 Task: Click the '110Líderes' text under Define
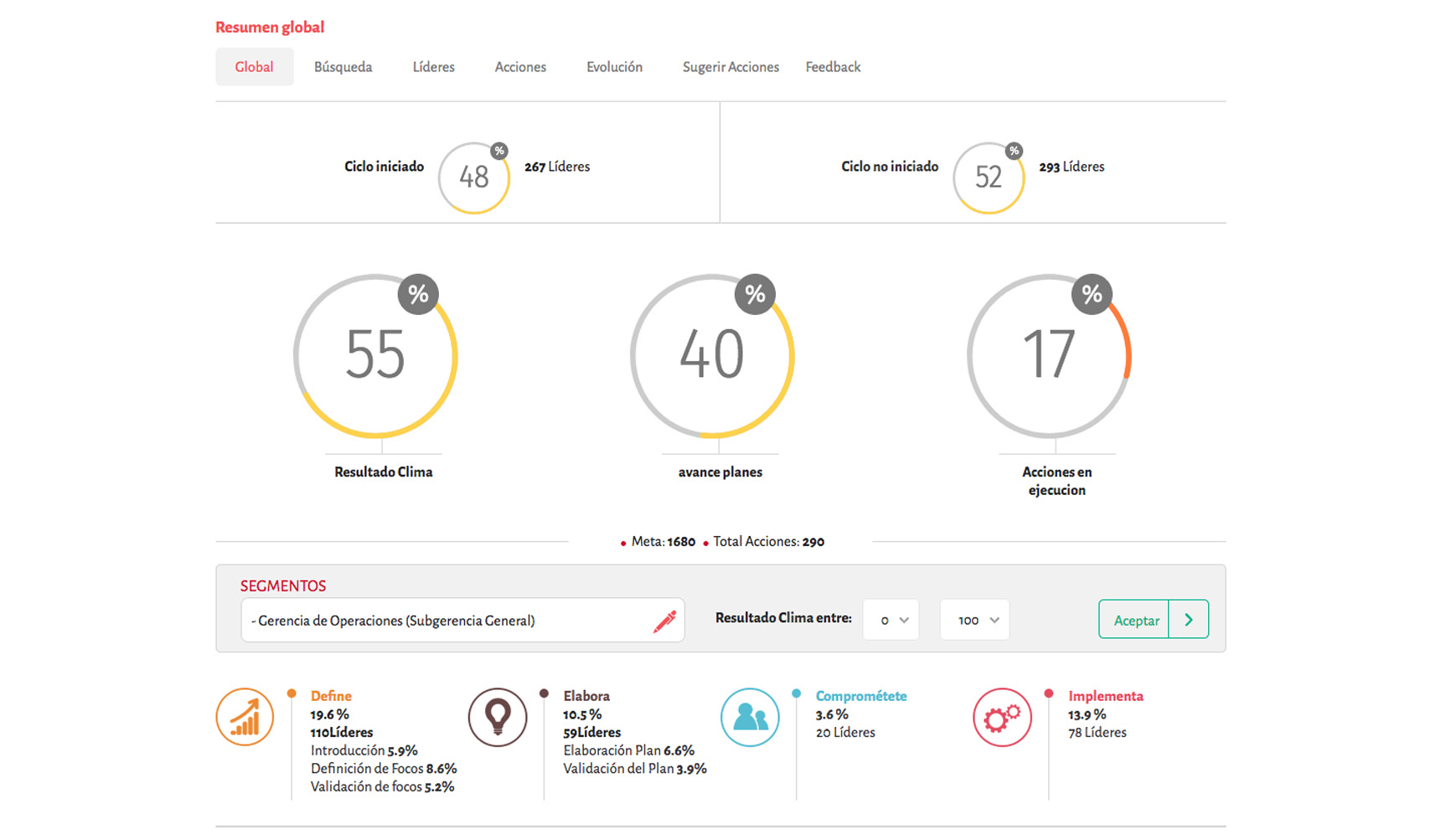click(x=342, y=732)
